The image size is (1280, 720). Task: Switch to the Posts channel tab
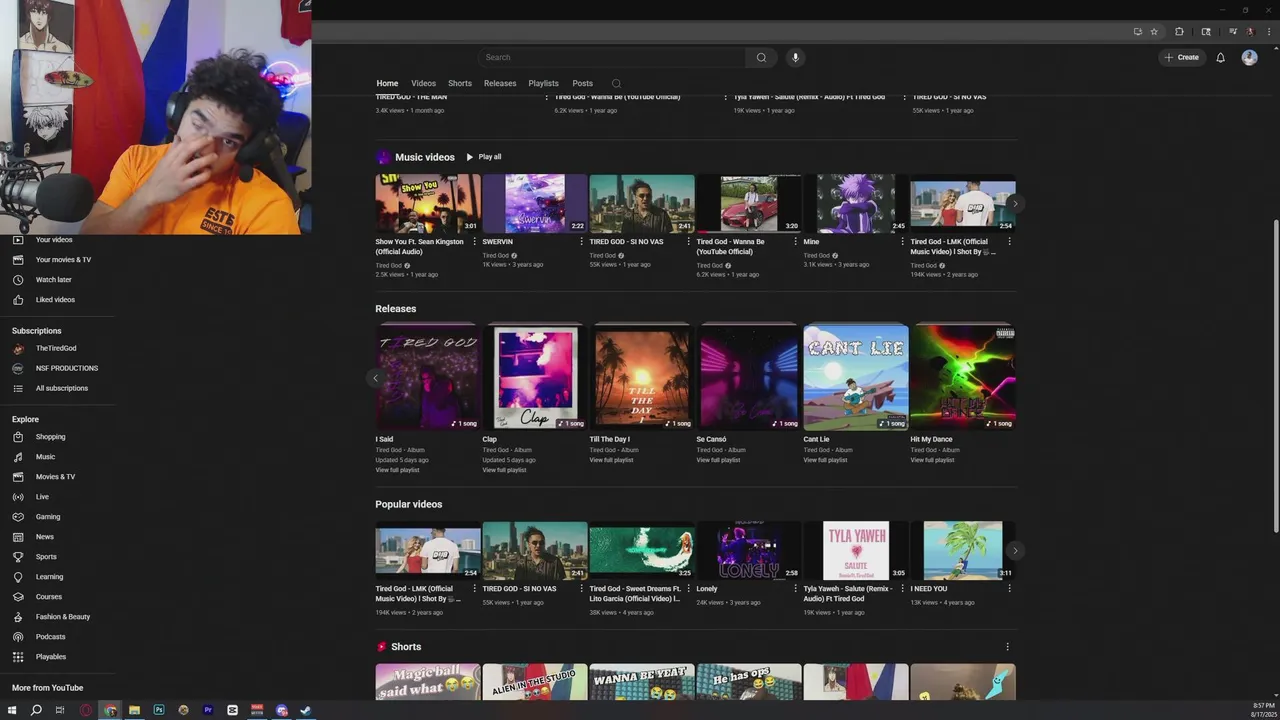[582, 83]
